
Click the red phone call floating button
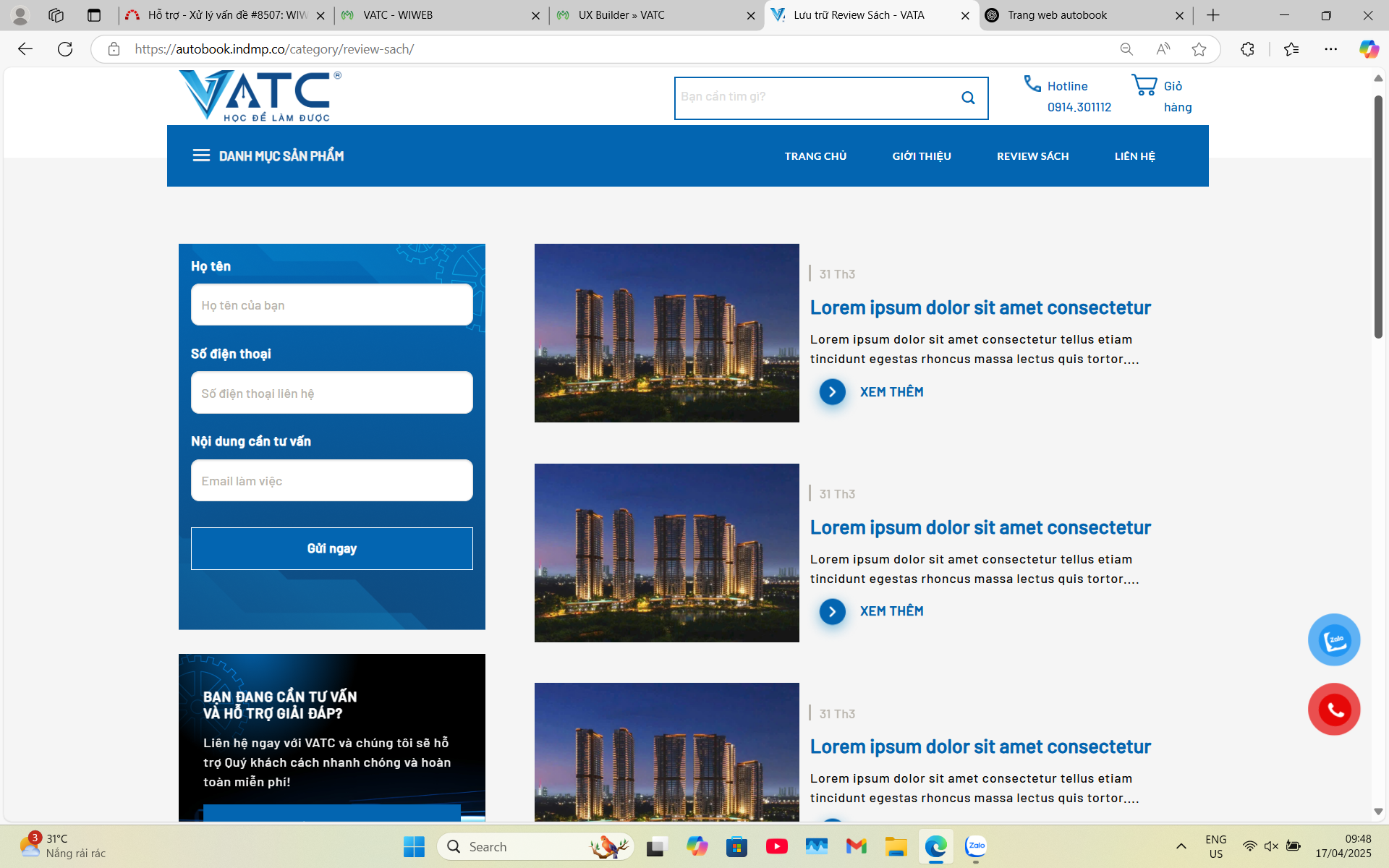click(x=1334, y=710)
